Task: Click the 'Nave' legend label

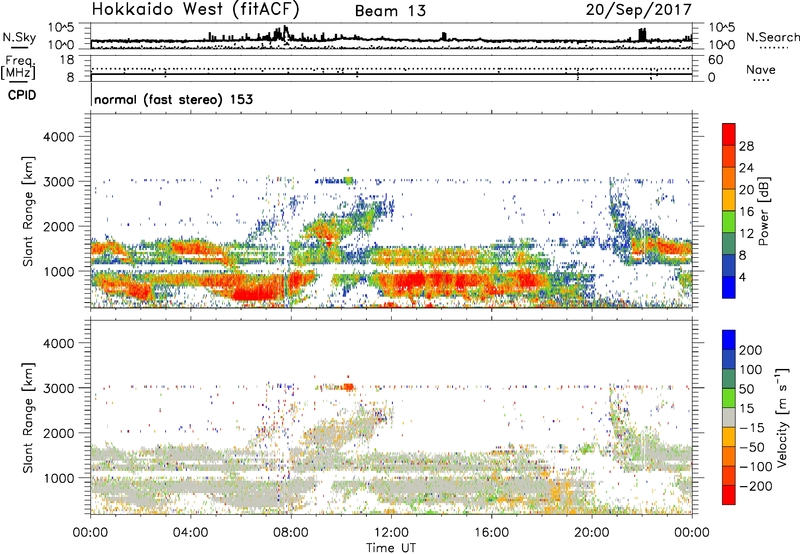Action: pyautogui.click(x=760, y=69)
